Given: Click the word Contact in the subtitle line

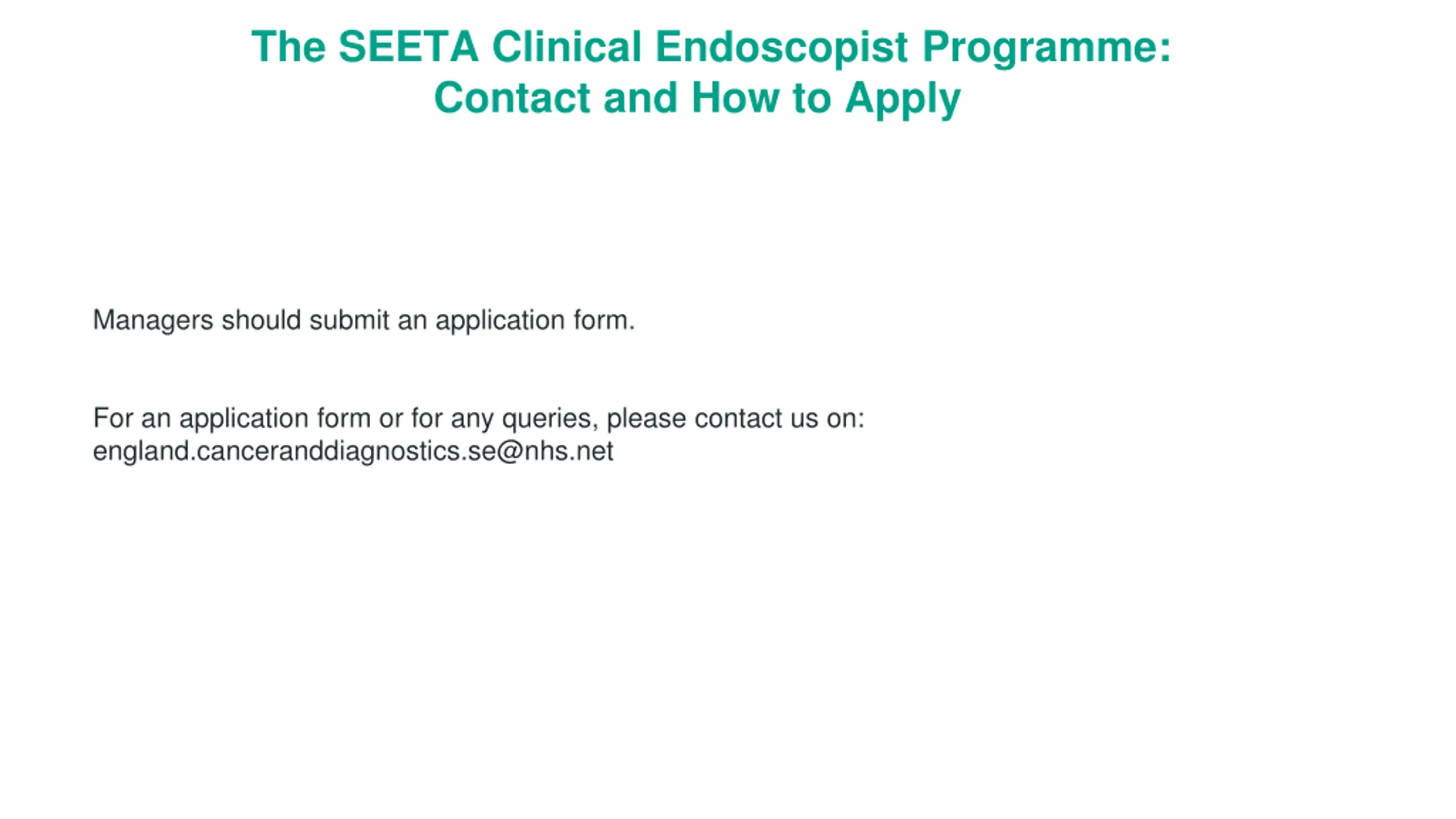Looking at the screenshot, I should 512,98.
